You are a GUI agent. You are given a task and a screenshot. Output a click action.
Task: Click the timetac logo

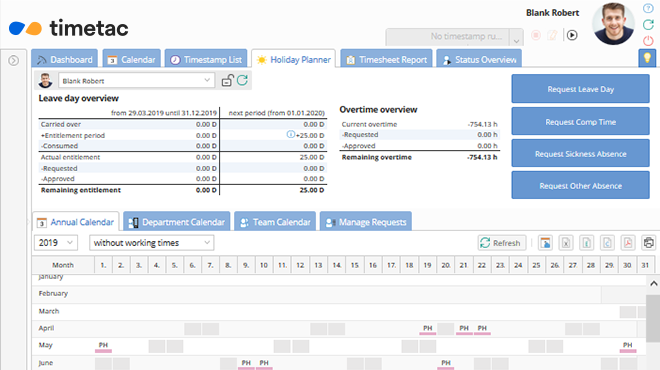pyautogui.click(x=69, y=28)
